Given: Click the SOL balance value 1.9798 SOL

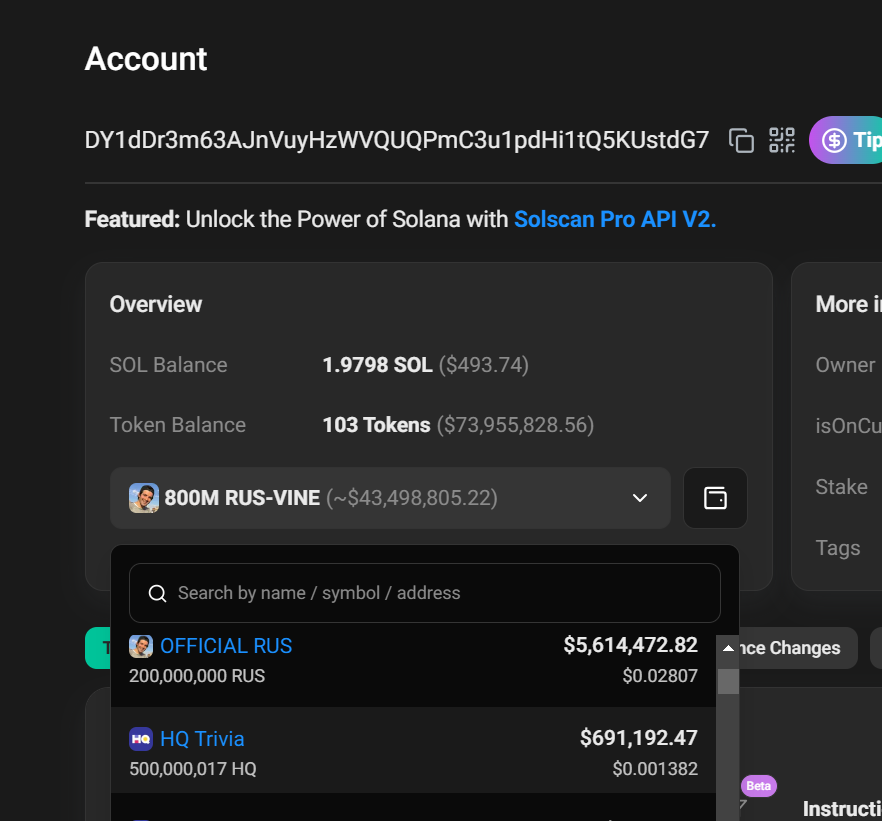Looking at the screenshot, I should [x=377, y=365].
